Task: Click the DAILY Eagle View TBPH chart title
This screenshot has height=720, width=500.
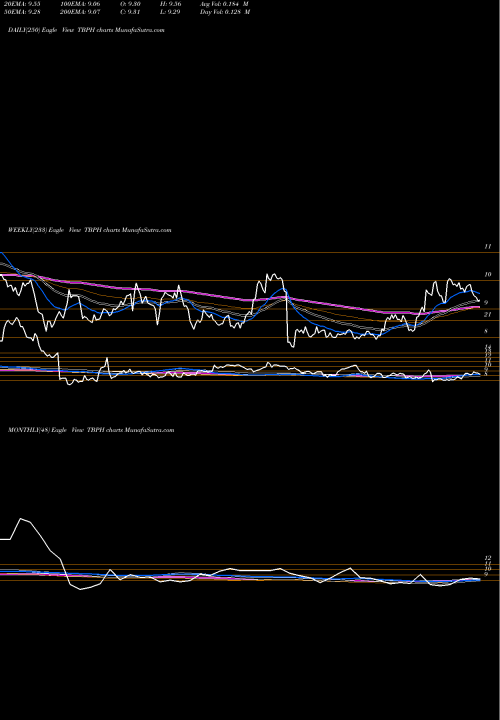Action: point(86,30)
